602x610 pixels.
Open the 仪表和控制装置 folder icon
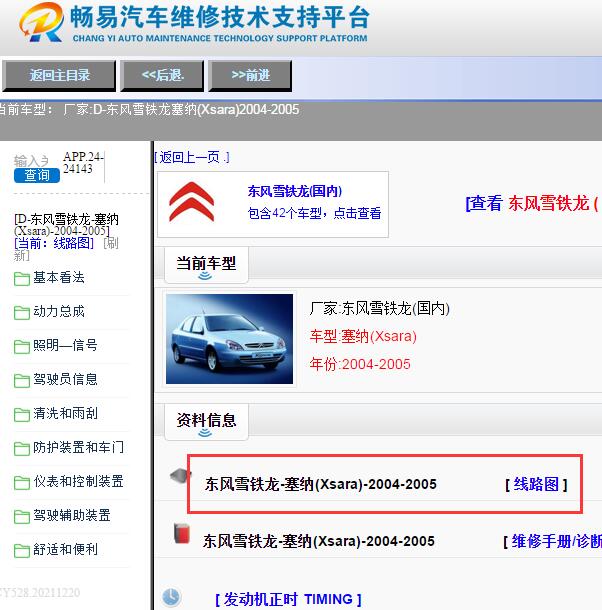tap(21, 483)
